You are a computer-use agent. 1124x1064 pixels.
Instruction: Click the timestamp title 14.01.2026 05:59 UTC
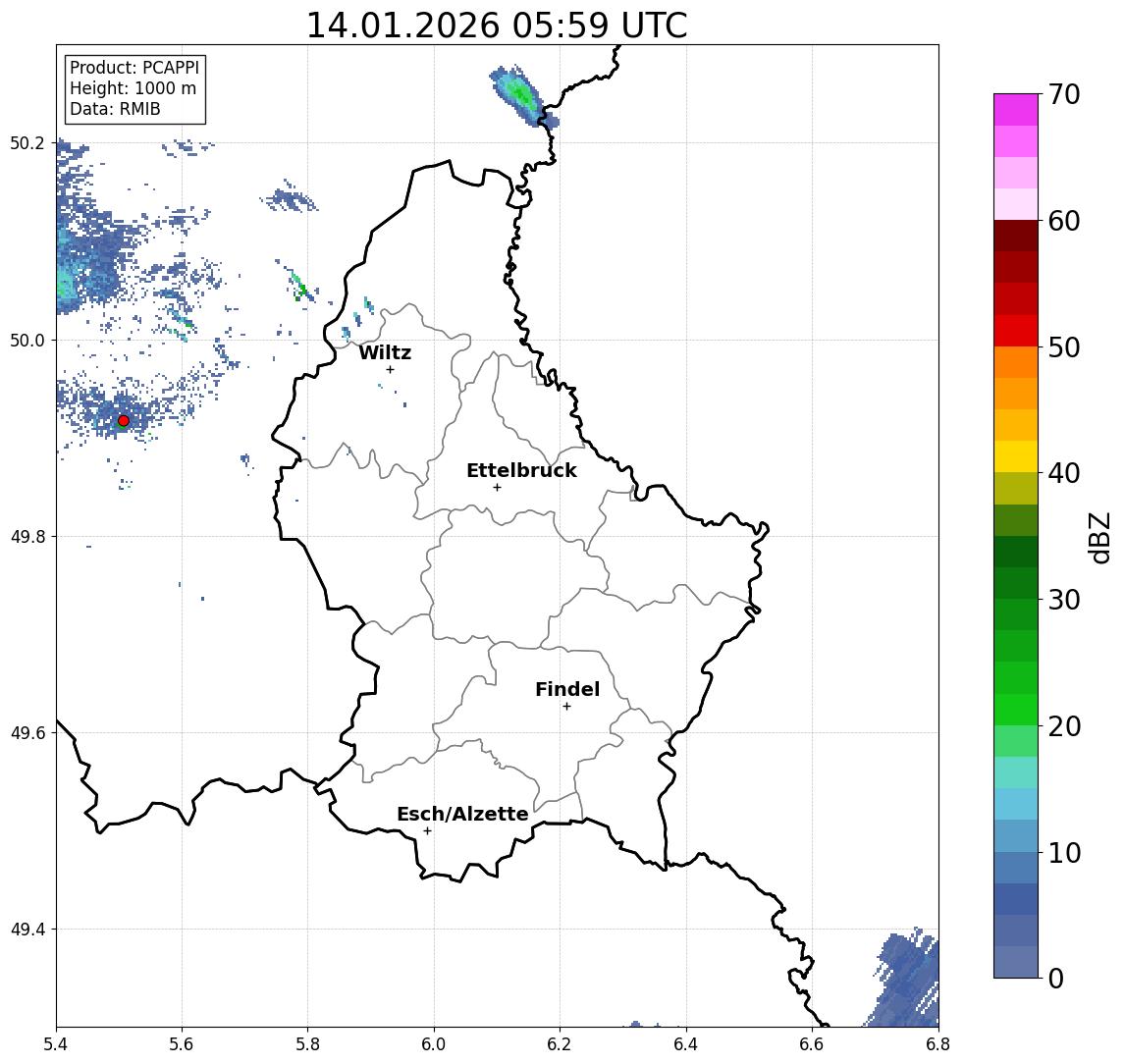tap(497, 26)
